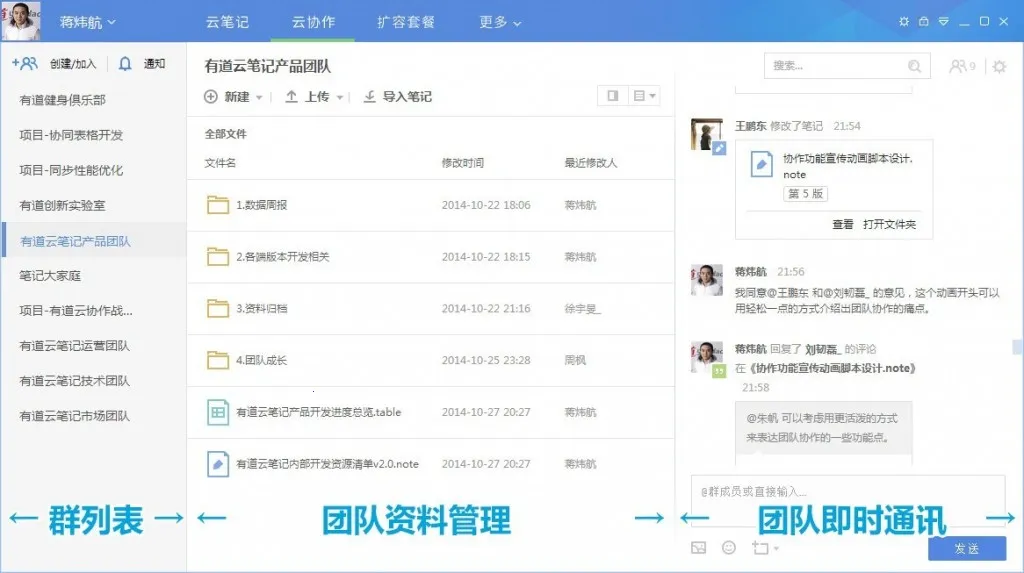Screen dimensions: 1024x573
Task: Click the insert image icon below chat input
Action: (699, 548)
